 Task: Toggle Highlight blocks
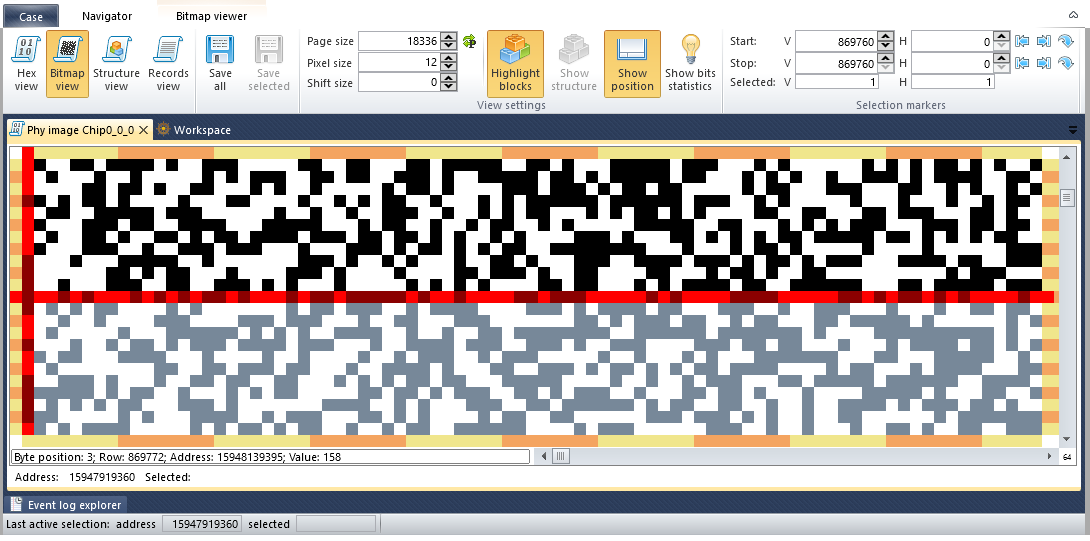coord(515,64)
